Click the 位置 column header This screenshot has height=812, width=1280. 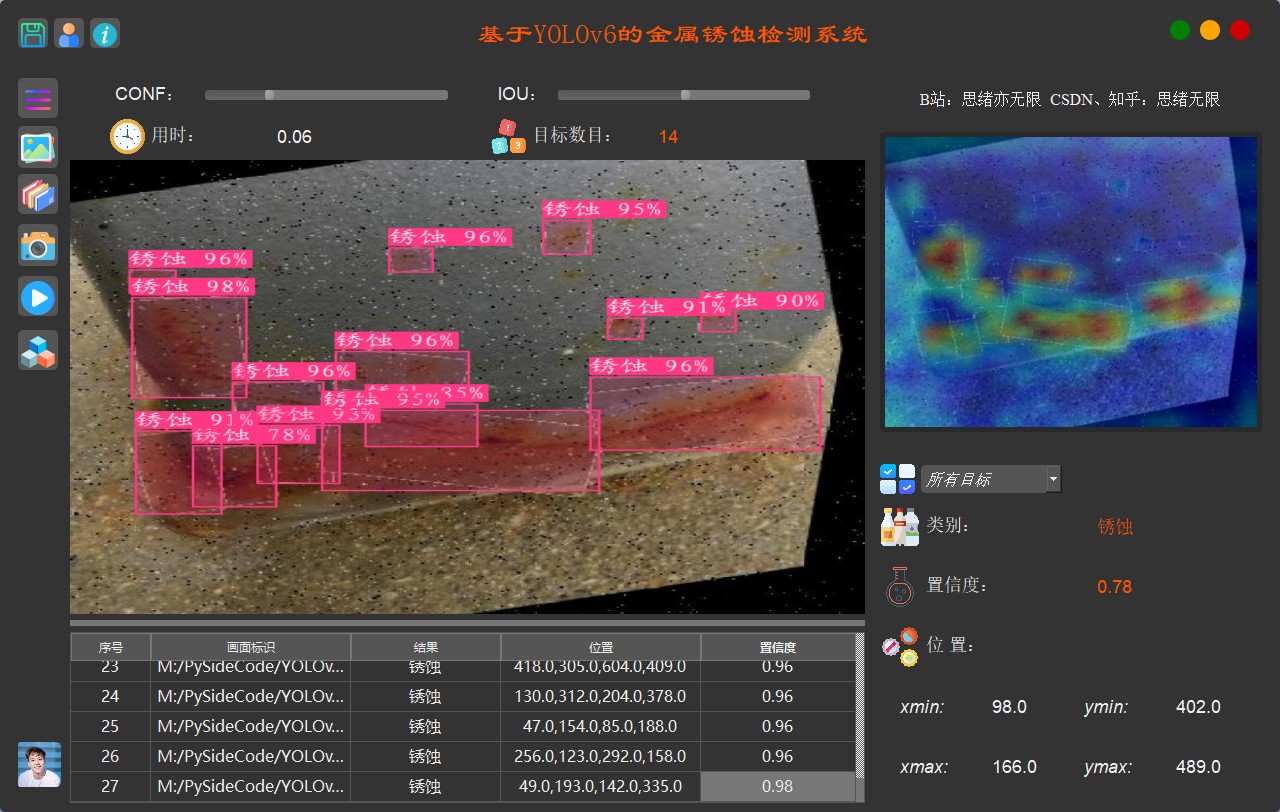[x=600, y=647]
